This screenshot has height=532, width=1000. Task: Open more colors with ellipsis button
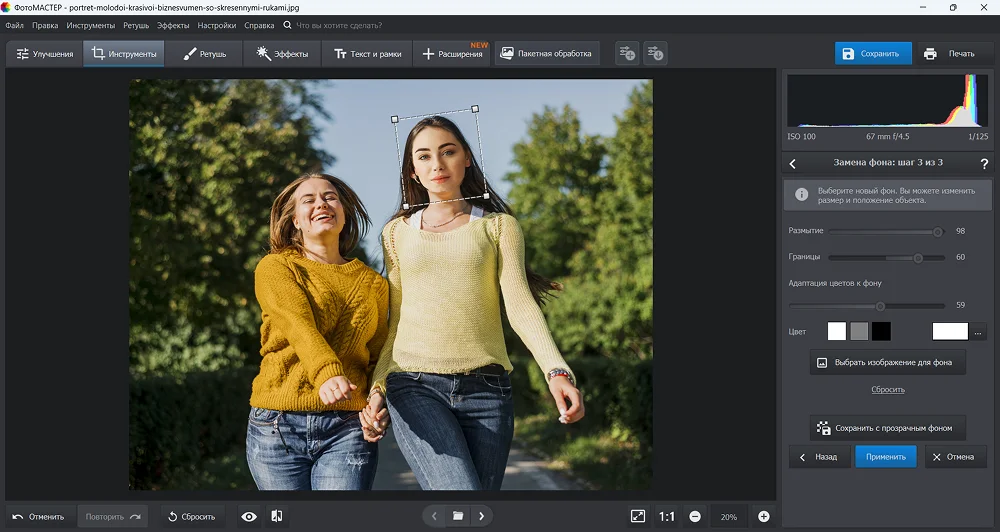(979, 332)
